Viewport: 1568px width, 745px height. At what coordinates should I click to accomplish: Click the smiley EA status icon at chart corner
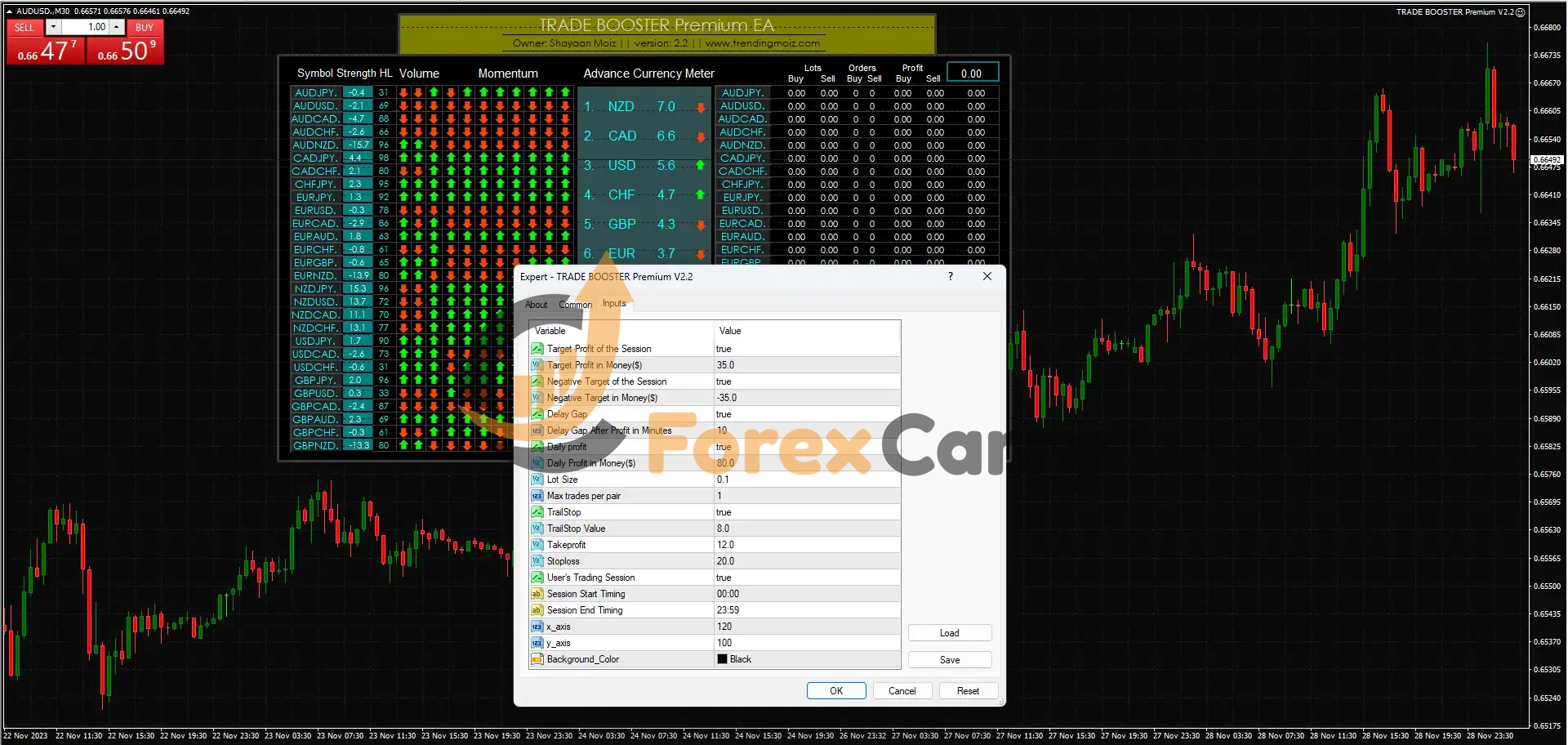pos(1520,12)
